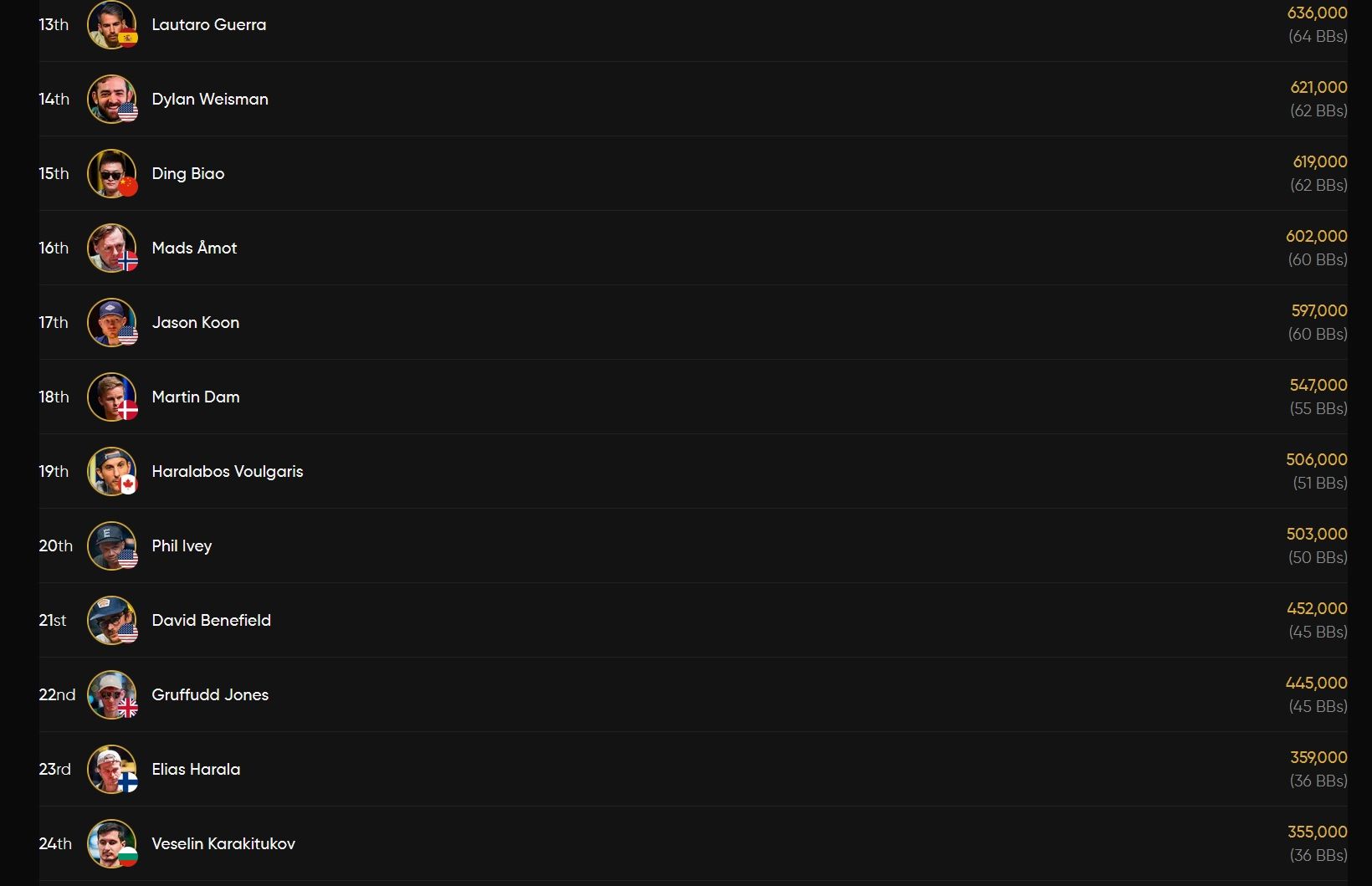
Task: Select the 17th place rank label
Action: click(54, 322)
